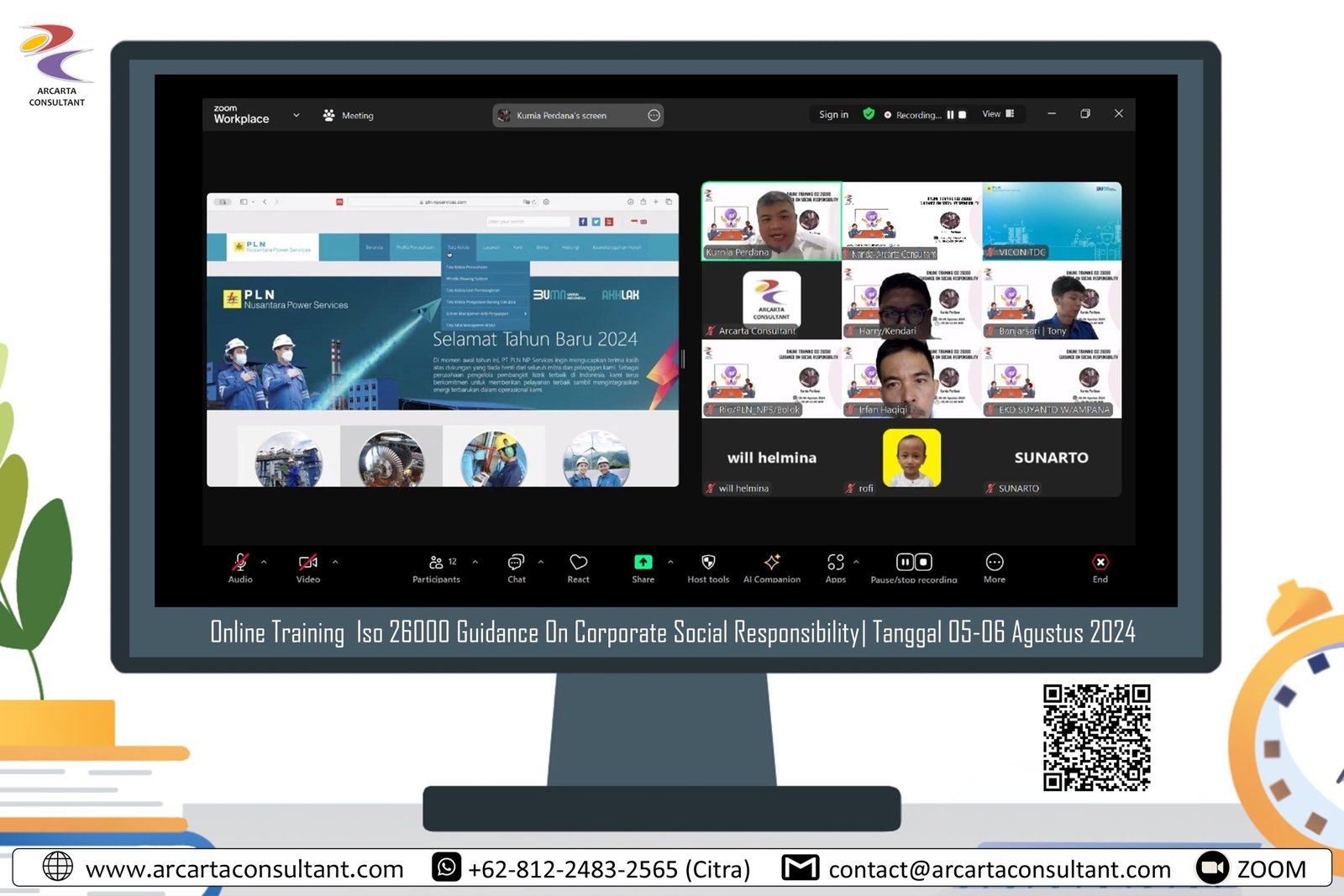Viewport: 1344px width, 896px height.
Task: Pause or stop recording in bottom toolbar
Action: click(914, 563)
